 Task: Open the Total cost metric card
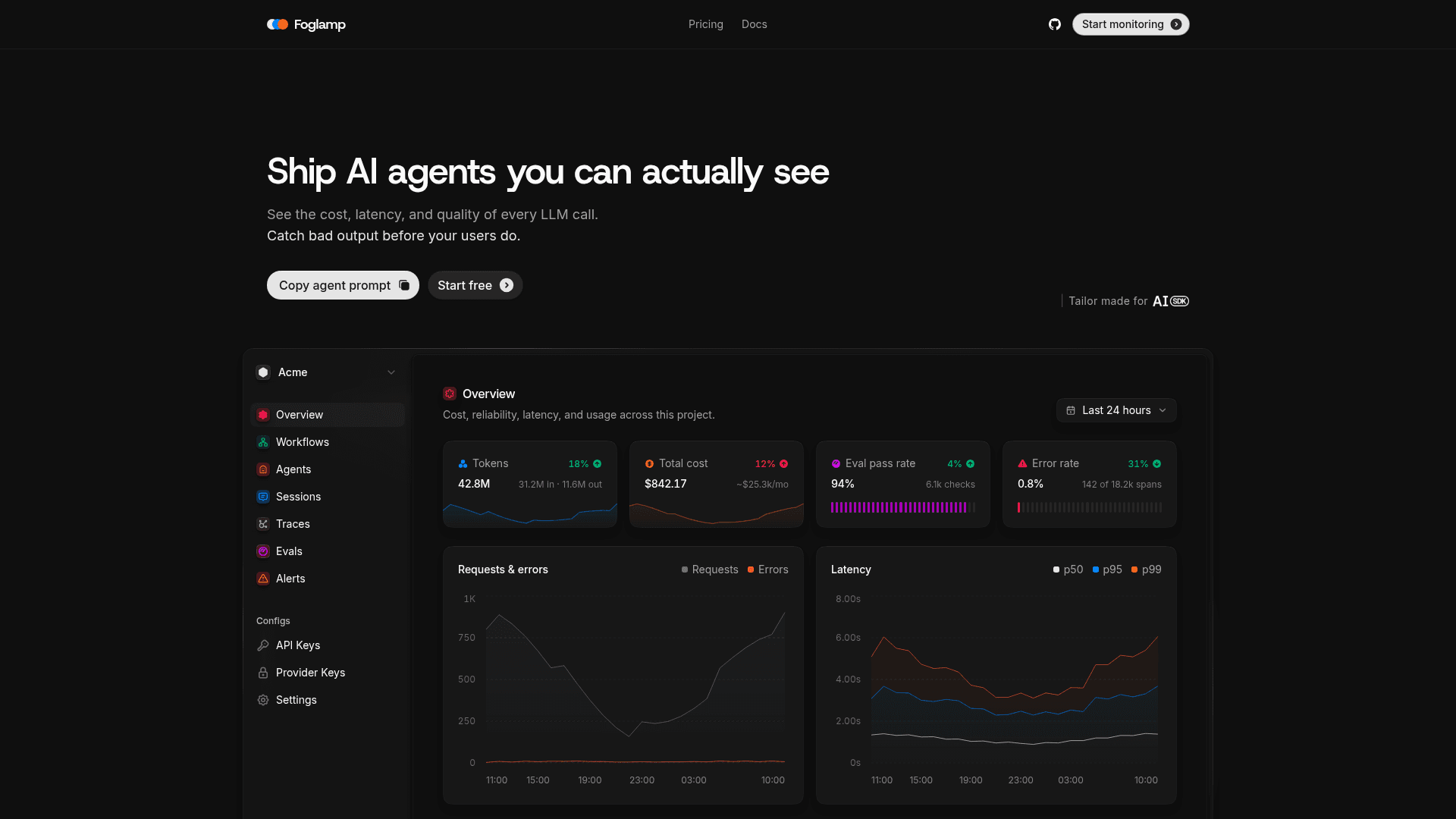point(717,484)
